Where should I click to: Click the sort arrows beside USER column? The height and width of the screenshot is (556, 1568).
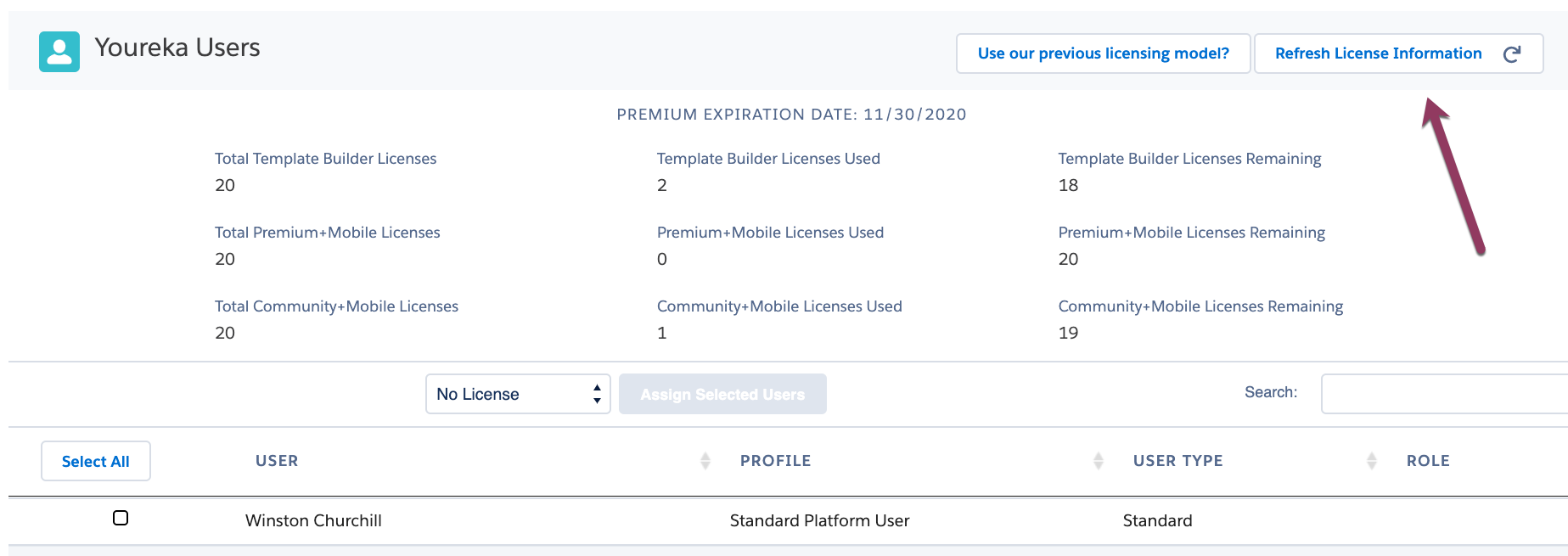point(705,461)
